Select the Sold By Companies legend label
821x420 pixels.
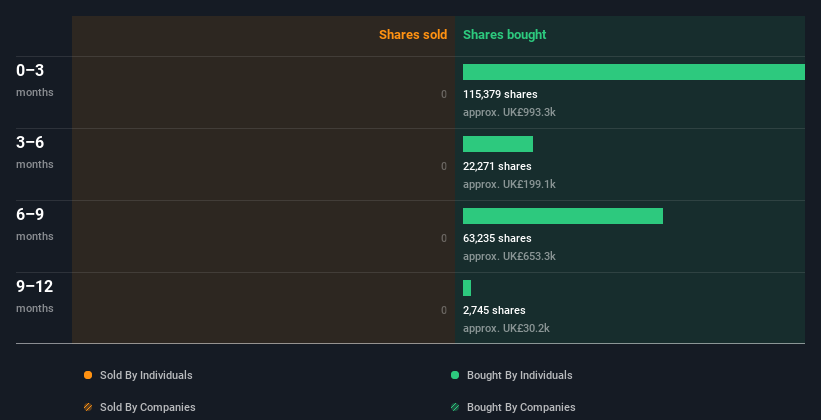(148, 407)
